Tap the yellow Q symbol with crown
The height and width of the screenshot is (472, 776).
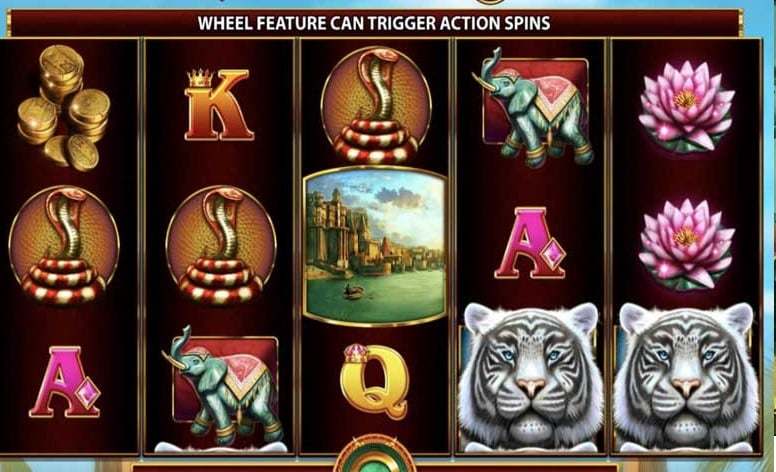pyautogui.click(x=375, y=381)
